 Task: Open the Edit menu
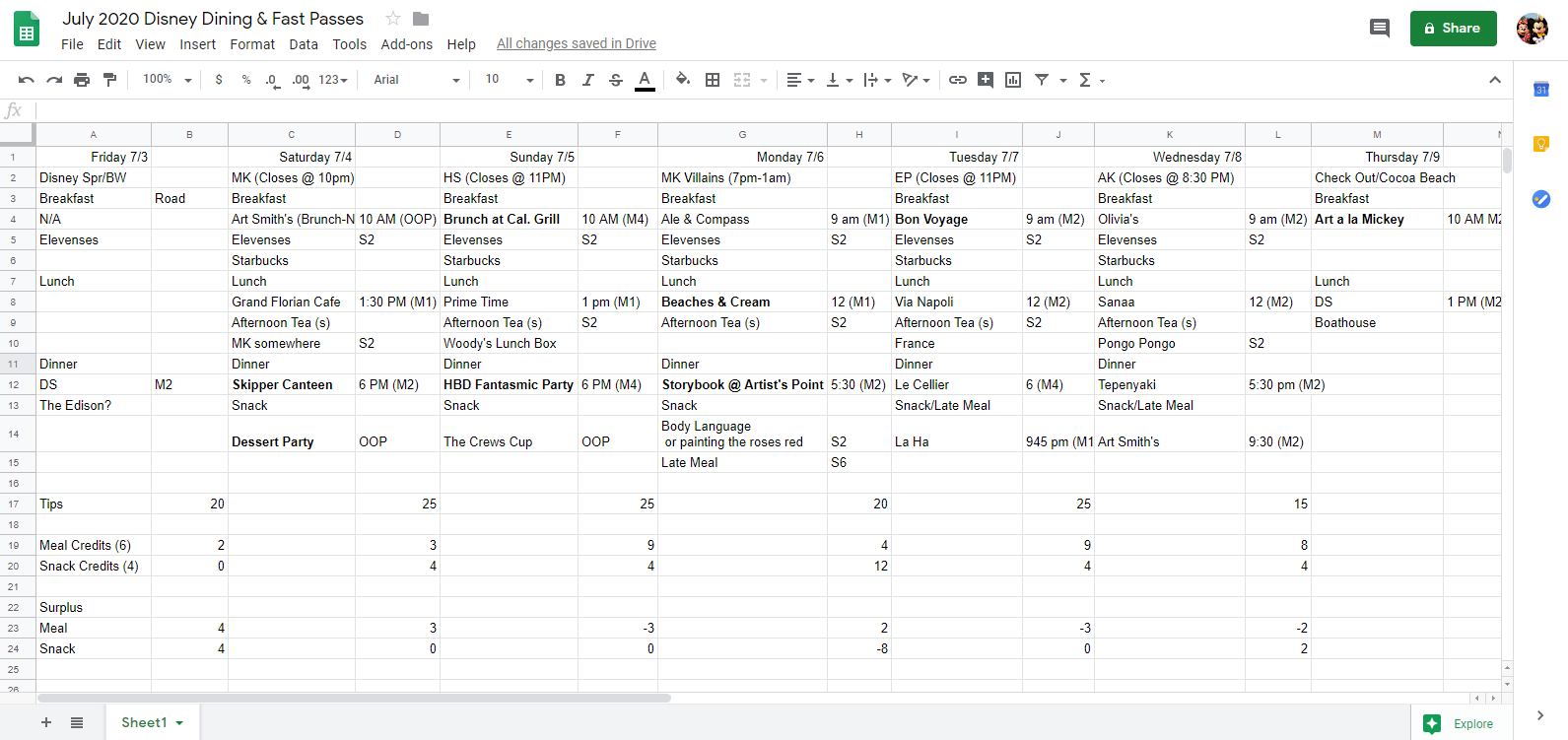point(109,44)
